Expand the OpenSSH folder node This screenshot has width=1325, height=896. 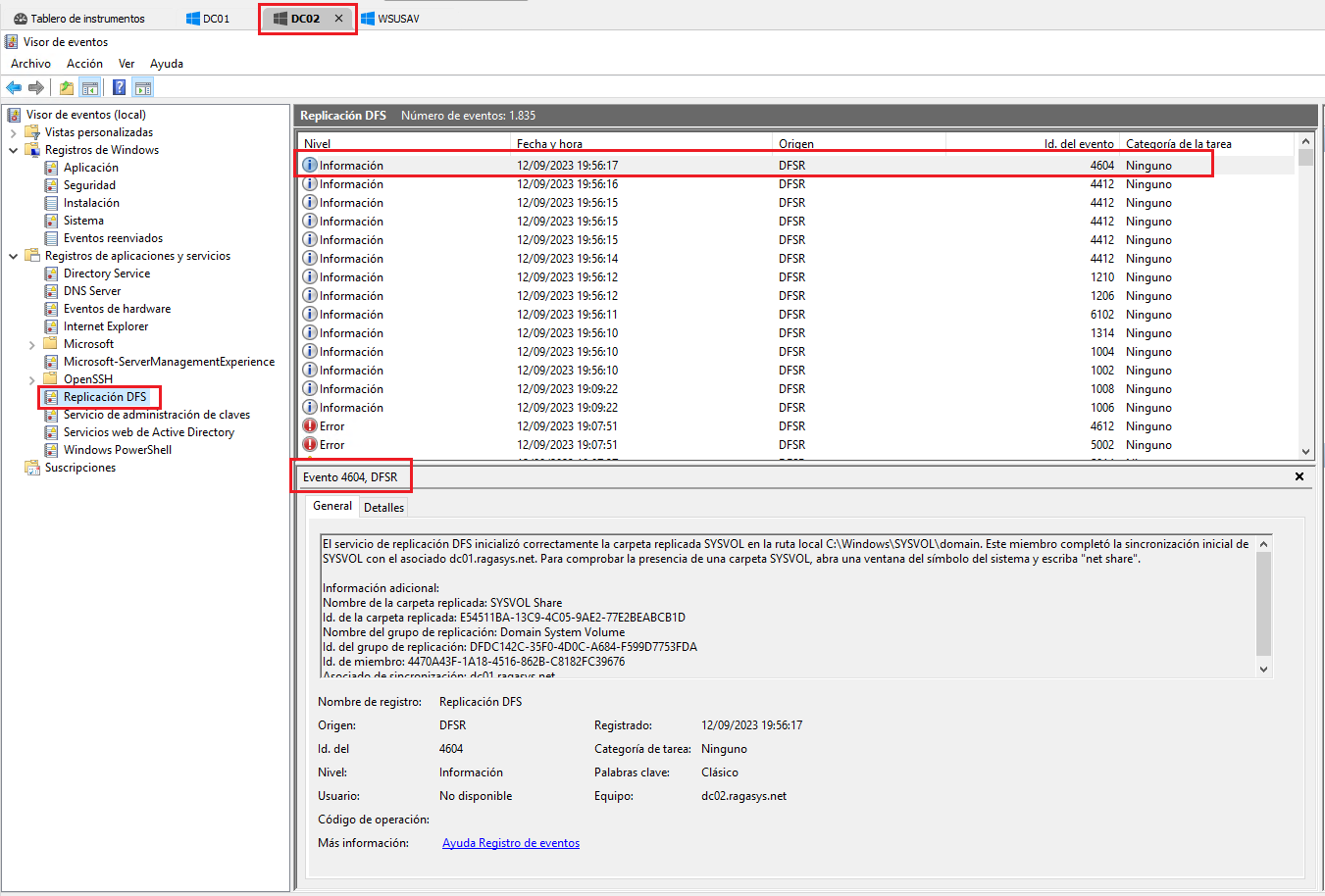pyautogui.click(x=31, y=380)
